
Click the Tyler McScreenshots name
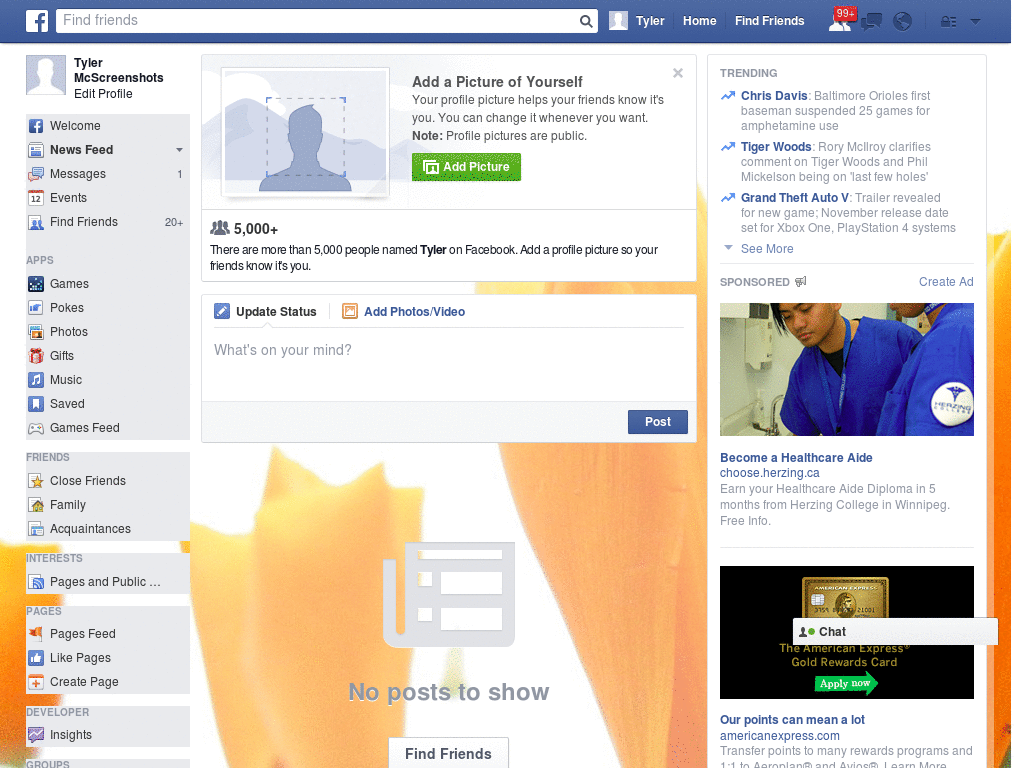[118, 71]
